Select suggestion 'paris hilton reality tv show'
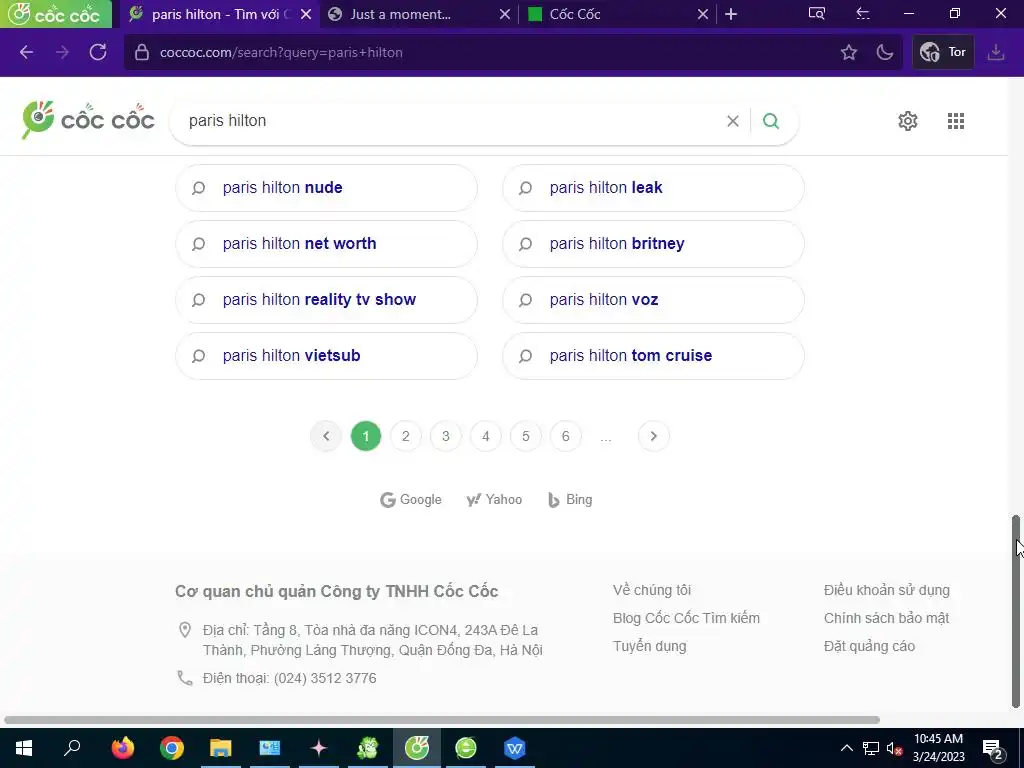 (327, 300)
